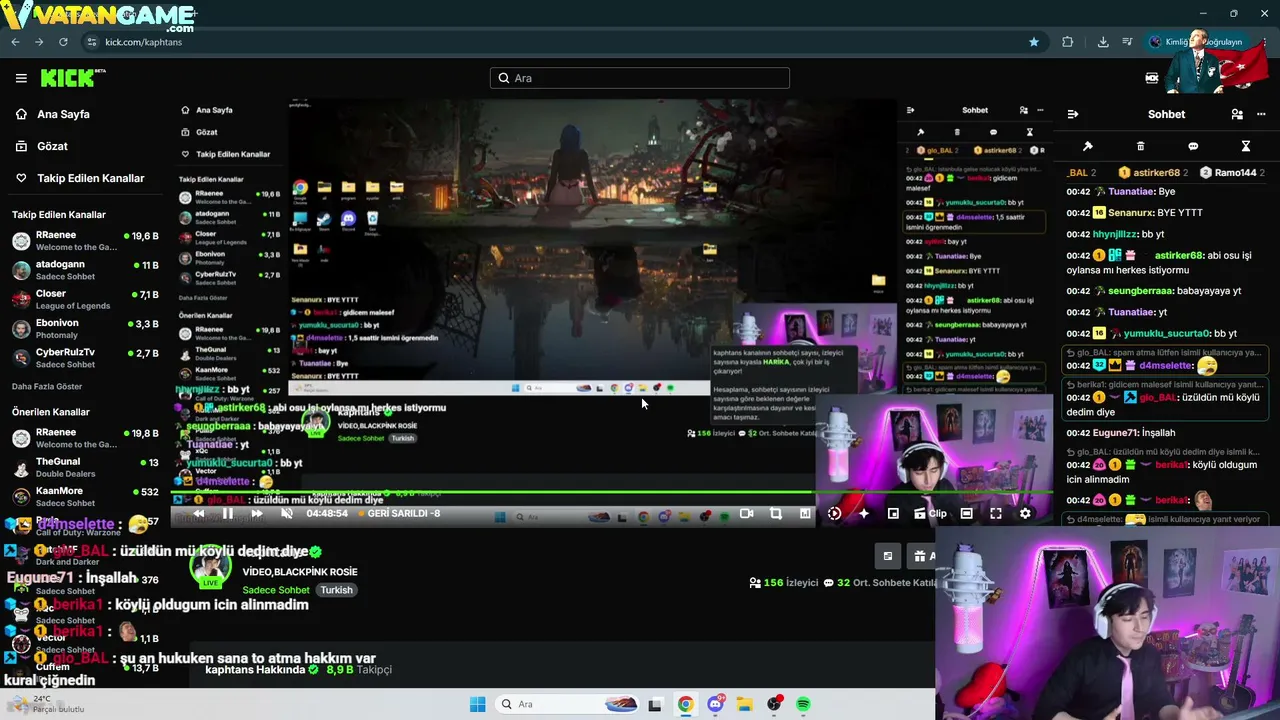Open Chrome from the taskbar
1280x720 pixels.
tap(685, 704)
